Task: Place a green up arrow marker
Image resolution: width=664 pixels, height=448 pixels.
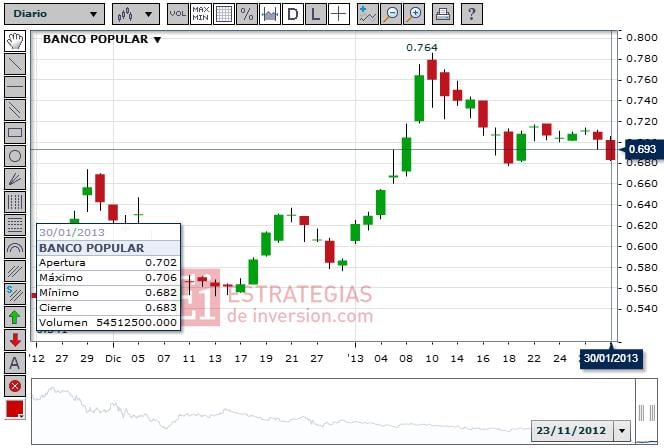Action: [x=15, y=317]
